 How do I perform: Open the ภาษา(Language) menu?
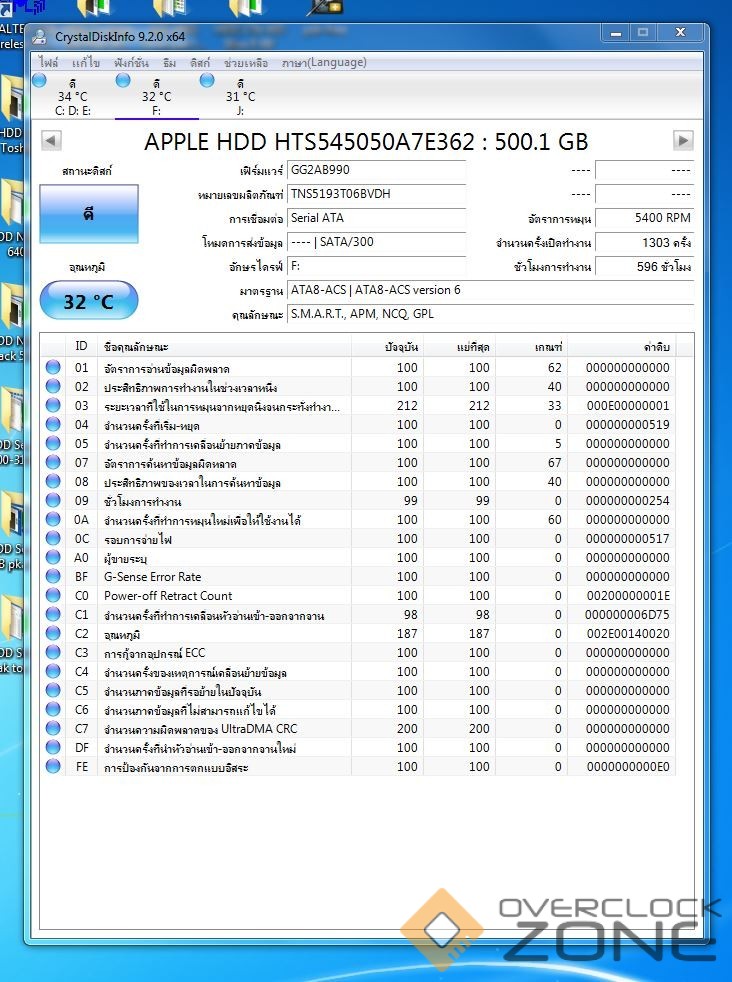(x=324, y=62)
